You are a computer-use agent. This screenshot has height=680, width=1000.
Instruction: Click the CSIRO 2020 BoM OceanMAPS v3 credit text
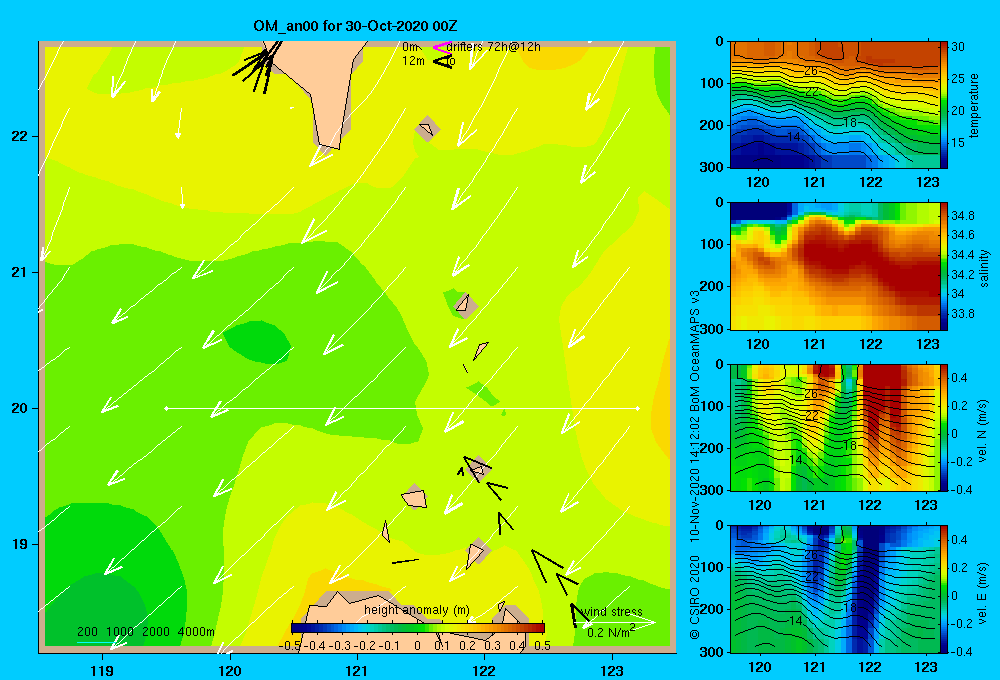(x=695, y=464)
